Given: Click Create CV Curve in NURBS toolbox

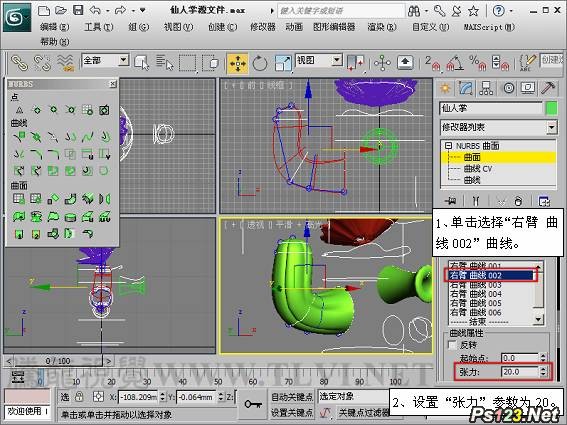Looking at the screenshot, I should (19, 137).
